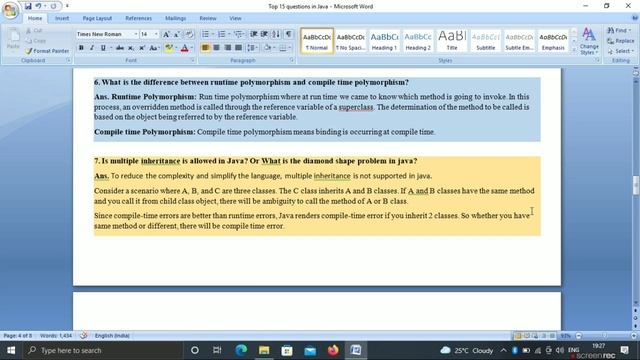The height and width of the screenshot is (360, 640).
Task: Shrink font size icon
Action: click(x=177, y=34)
